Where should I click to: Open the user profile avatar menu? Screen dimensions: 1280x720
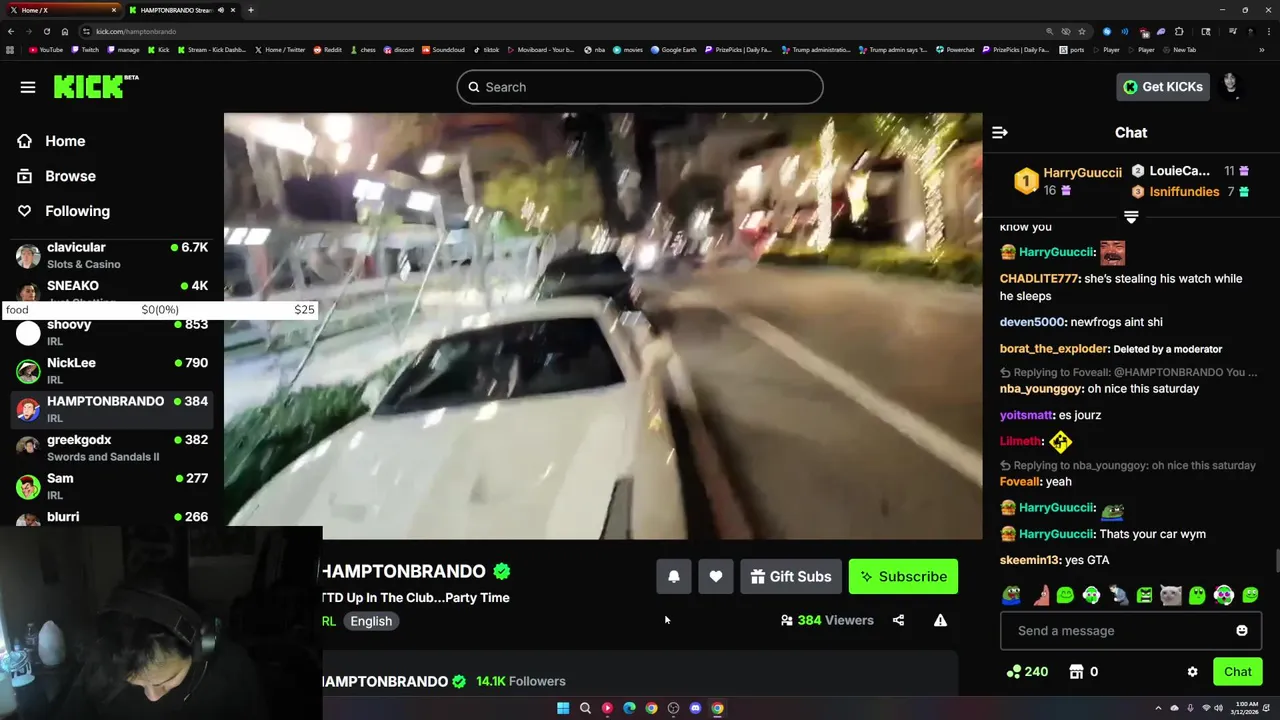1231,86
